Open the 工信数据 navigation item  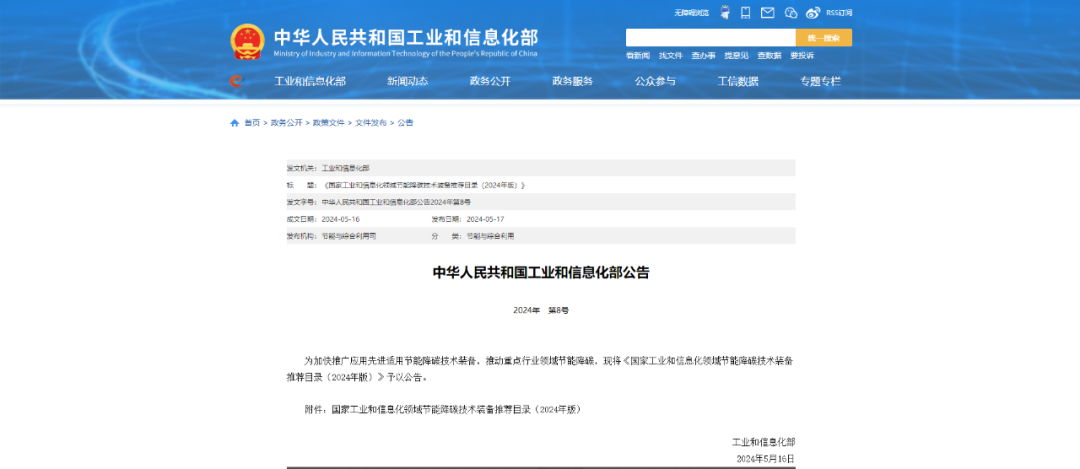point(738,81)
